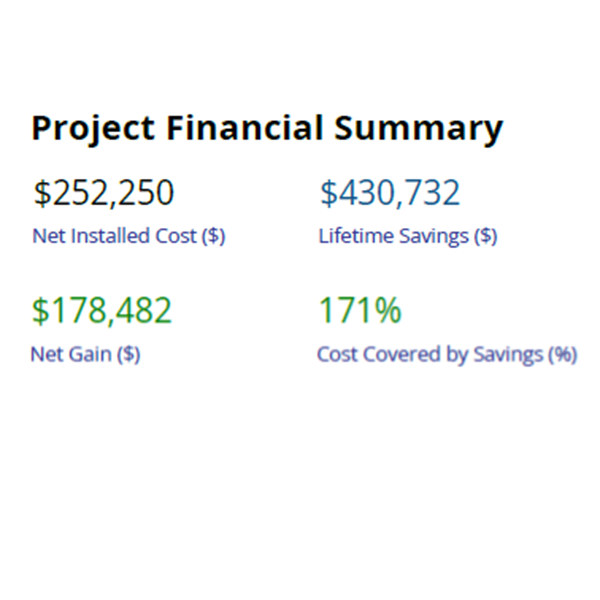
Task: Click the dollar sign before 178,482
Action: 40,311
